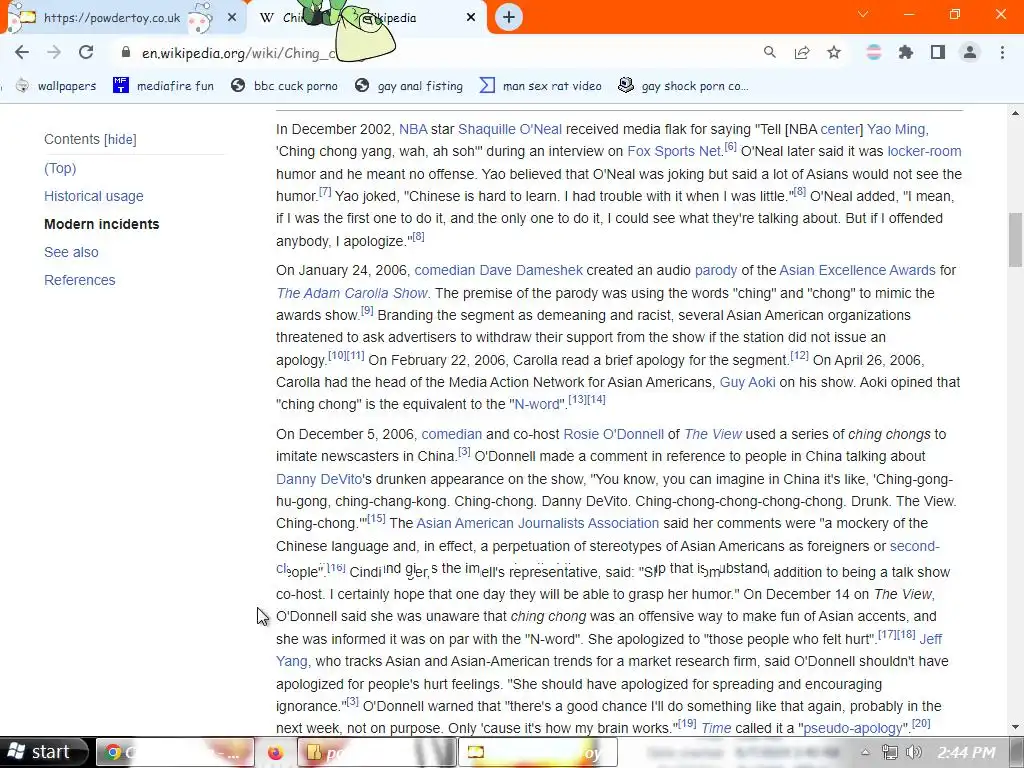The height and width of the screenshot is (768, 1024).
Task: Follow the parody link
Action: pos(716,270)
